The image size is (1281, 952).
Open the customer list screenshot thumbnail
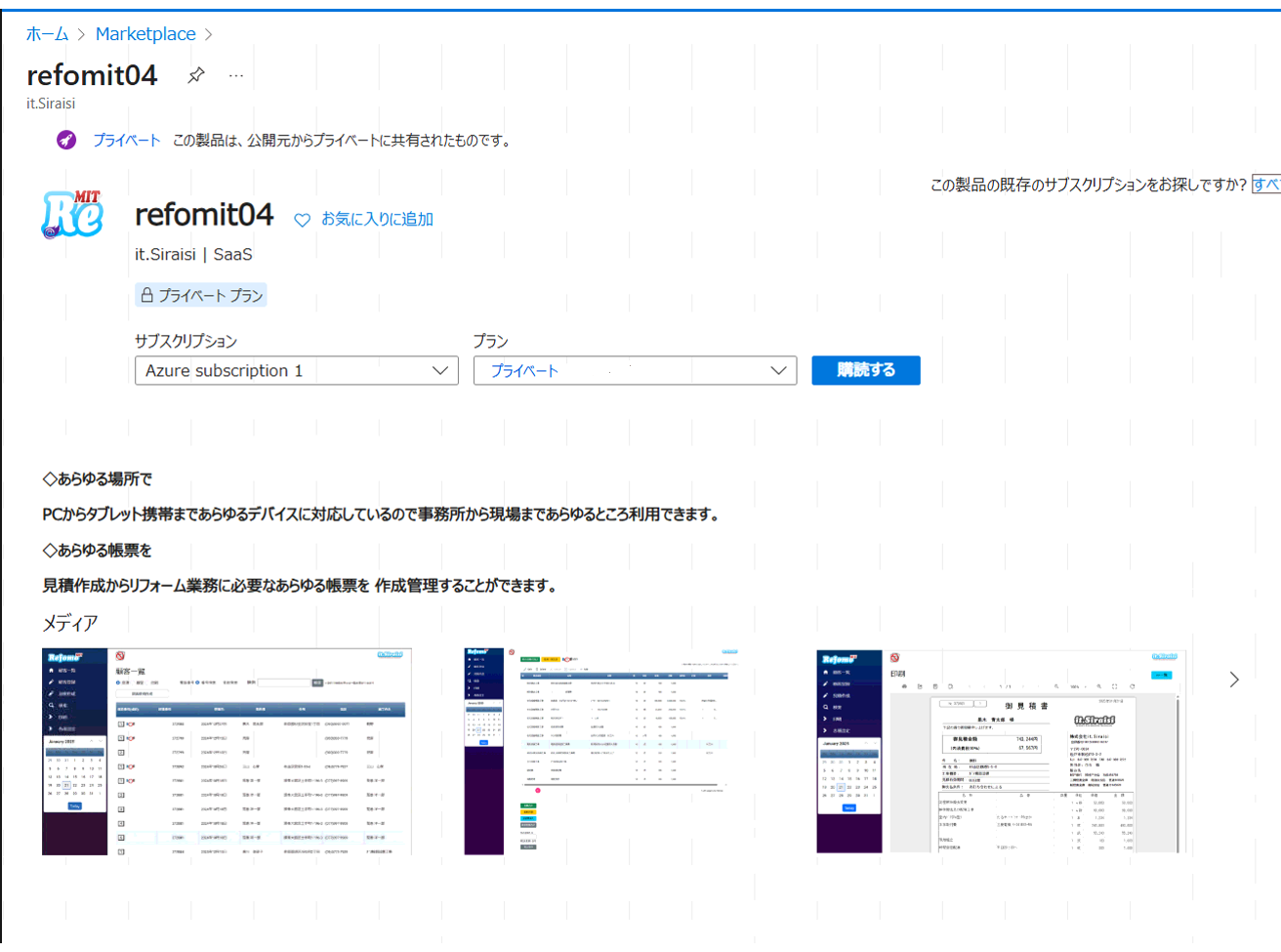click(x=227, y=752)
